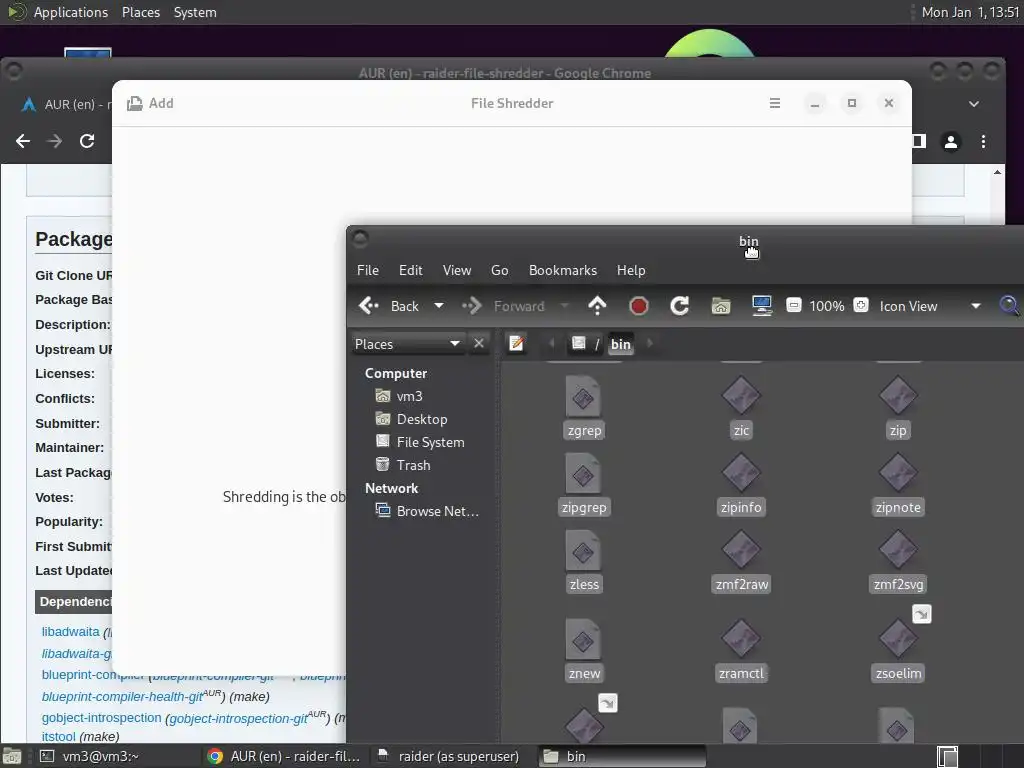Click the search magnifier in file manager
This screenshot has width=1024, height=768.
click(x=1009, y=306)
